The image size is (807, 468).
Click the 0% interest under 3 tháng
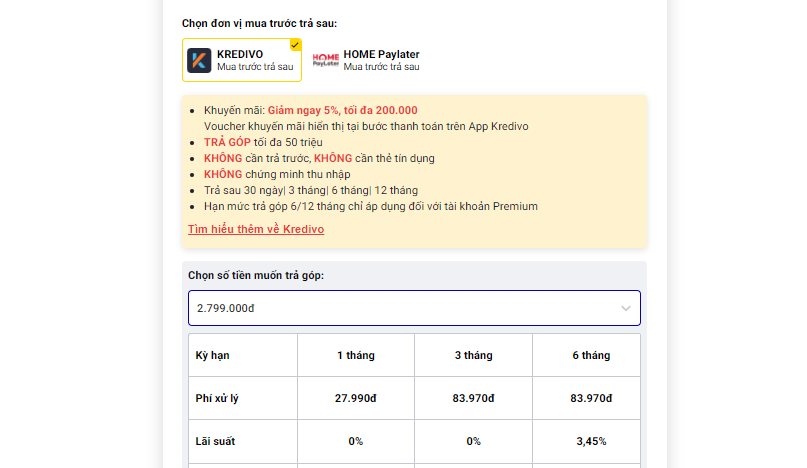click(473, 441)
